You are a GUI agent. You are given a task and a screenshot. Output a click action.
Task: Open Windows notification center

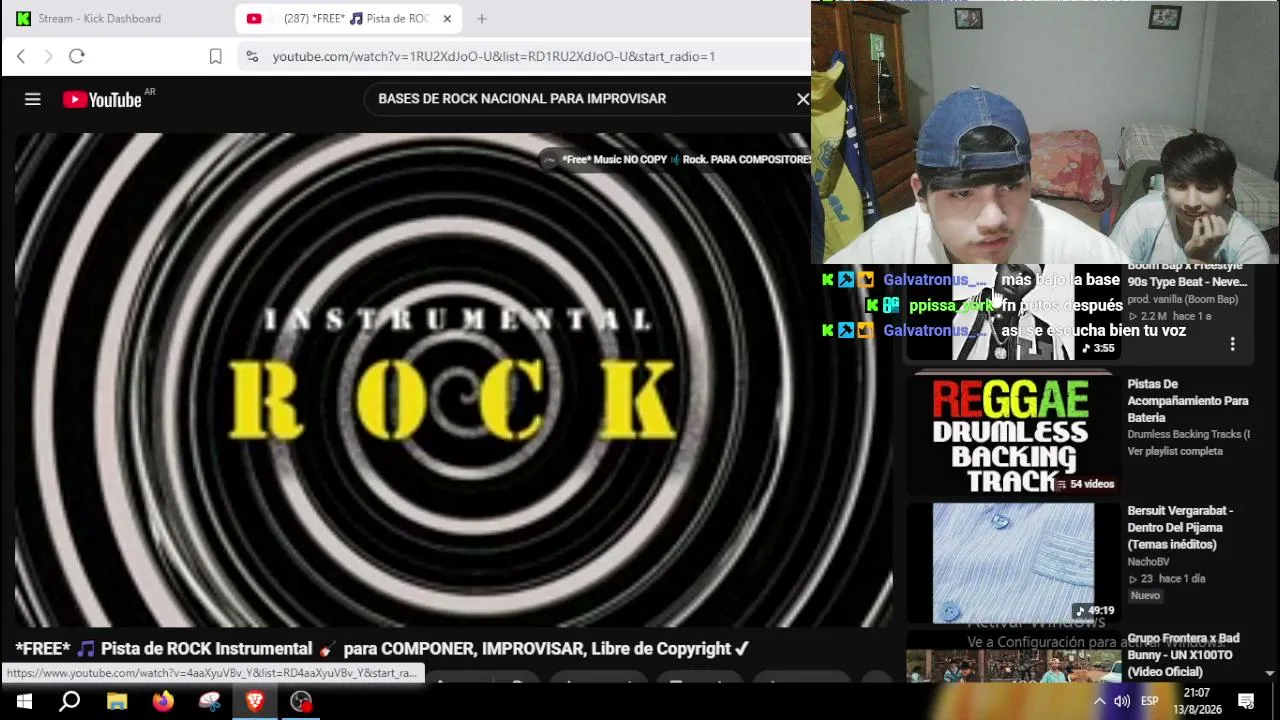1246,701
